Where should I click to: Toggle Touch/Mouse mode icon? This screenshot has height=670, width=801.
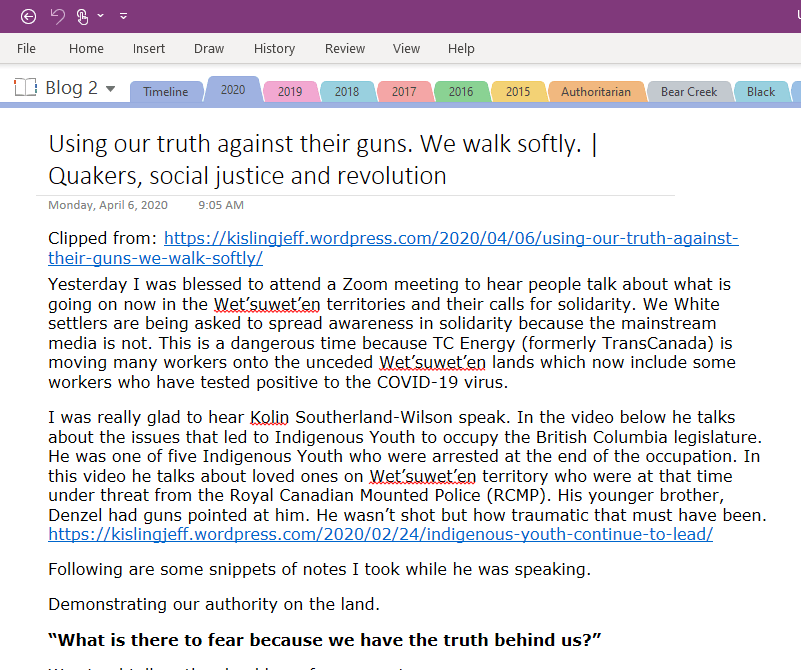pos(82,16)
